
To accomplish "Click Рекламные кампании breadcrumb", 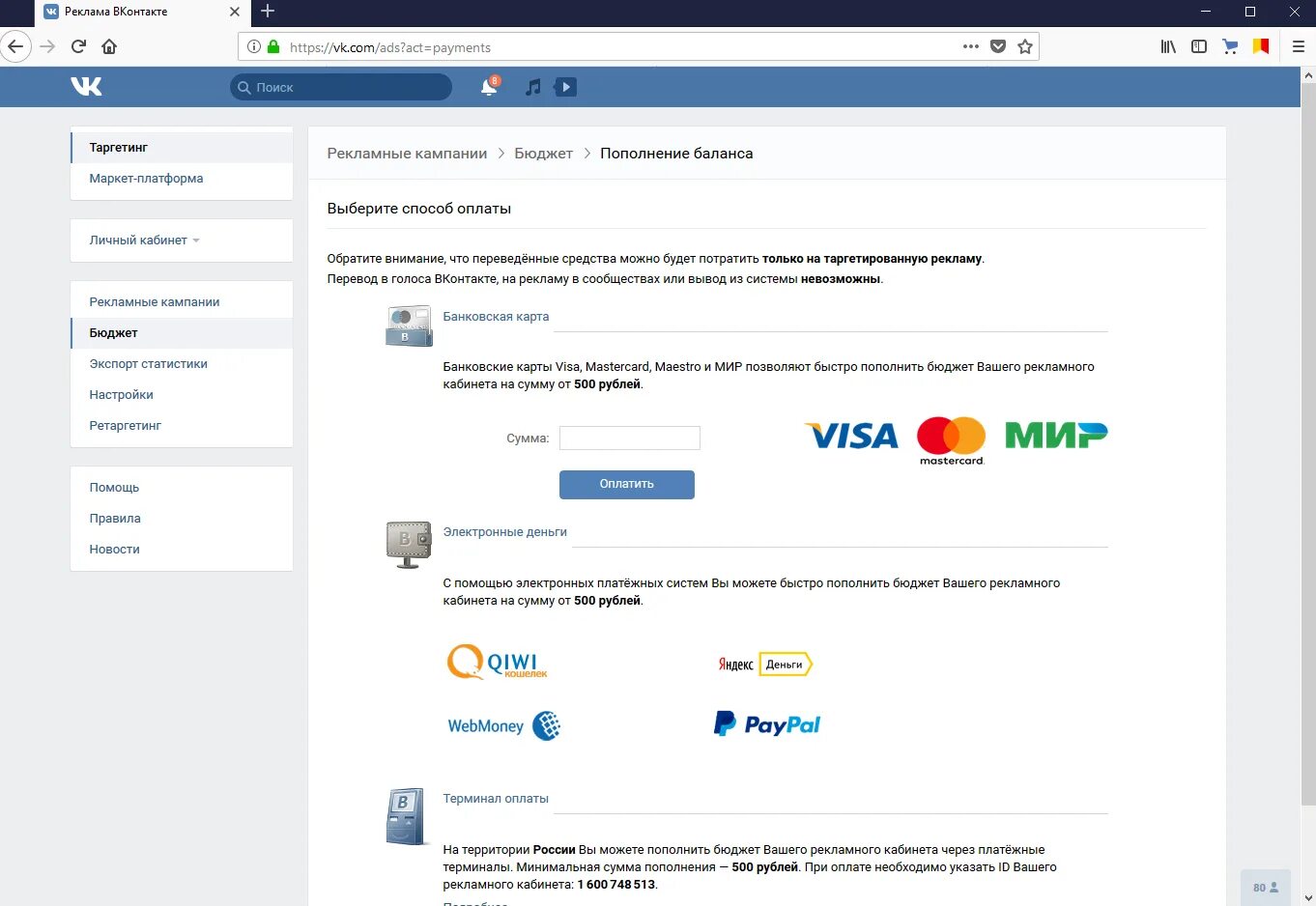I will click(407, 154).
